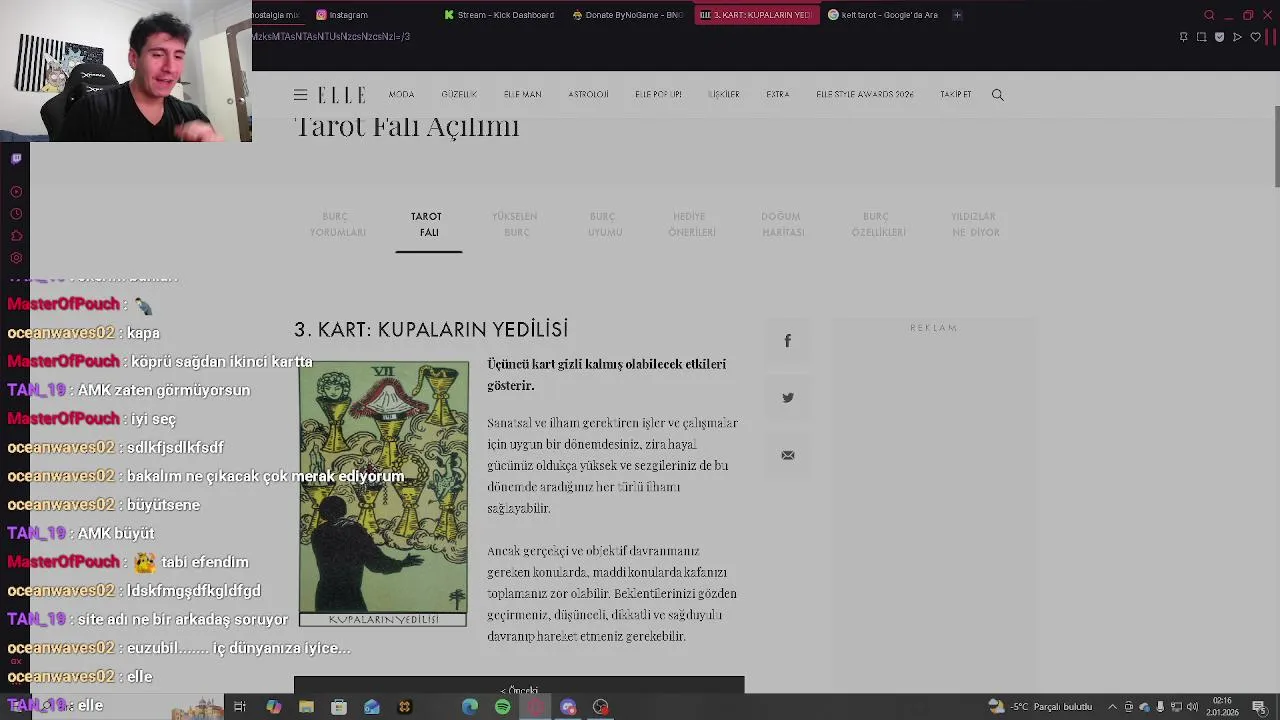Open the ELLE POP UP! menu item

(658, 95)
